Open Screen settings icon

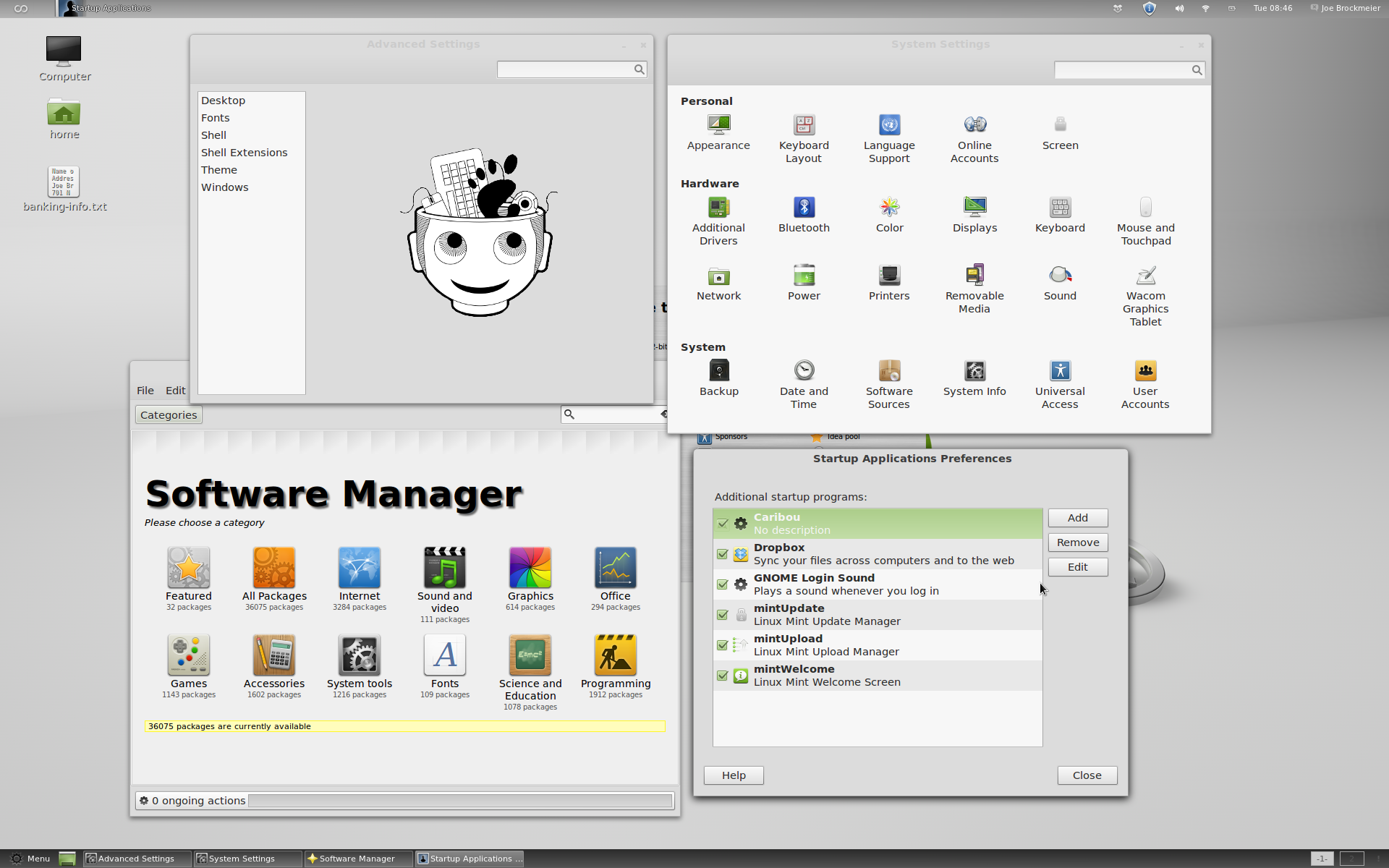1060,124
